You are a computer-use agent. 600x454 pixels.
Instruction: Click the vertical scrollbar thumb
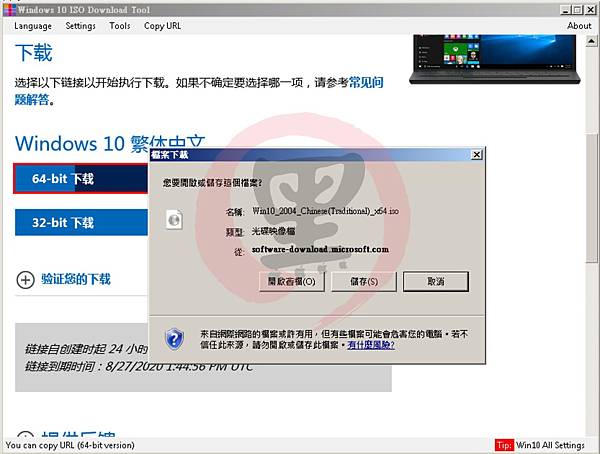(591, 198)
